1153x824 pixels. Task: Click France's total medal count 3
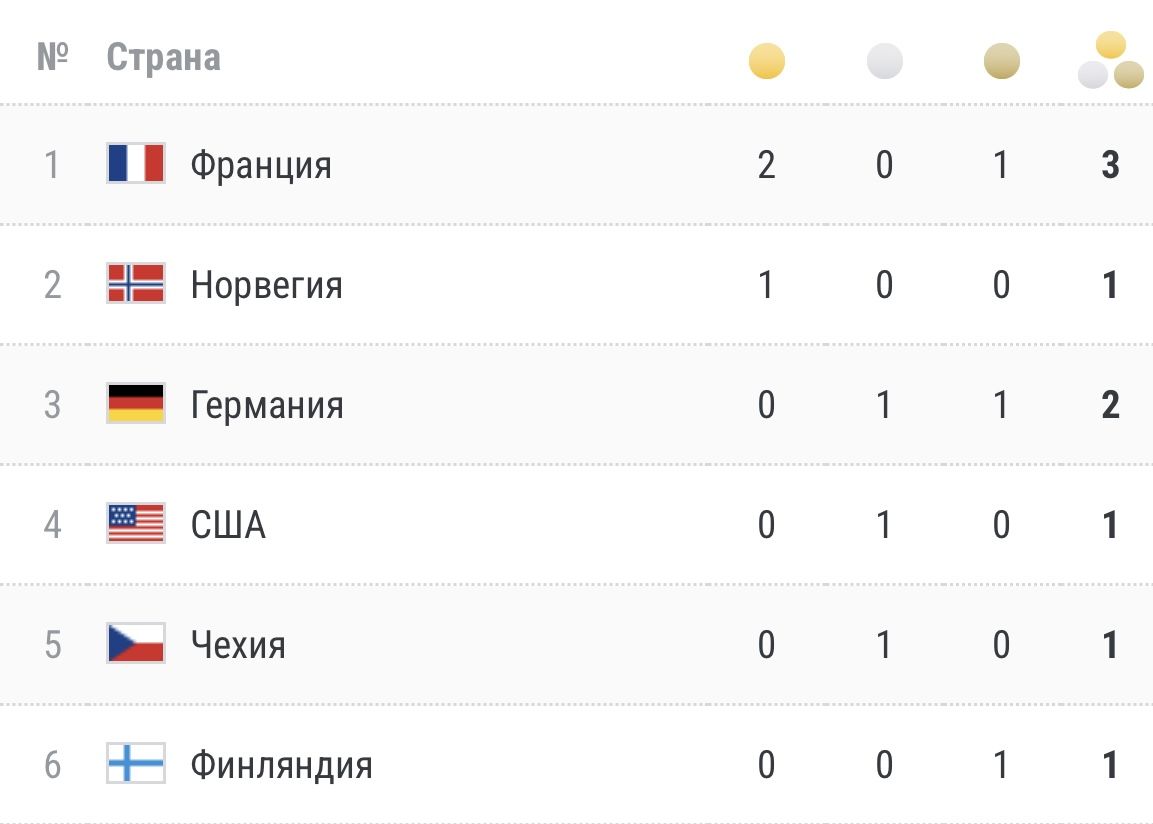click(x=1110, y=164)
